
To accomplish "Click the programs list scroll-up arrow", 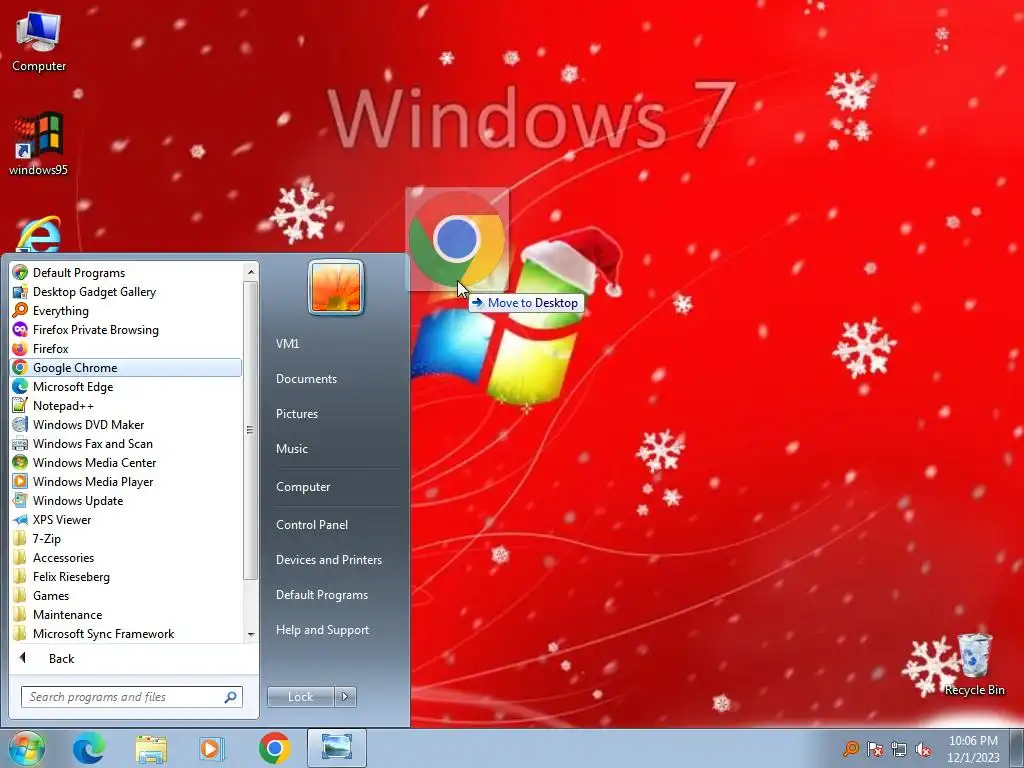I will point(251,270).
